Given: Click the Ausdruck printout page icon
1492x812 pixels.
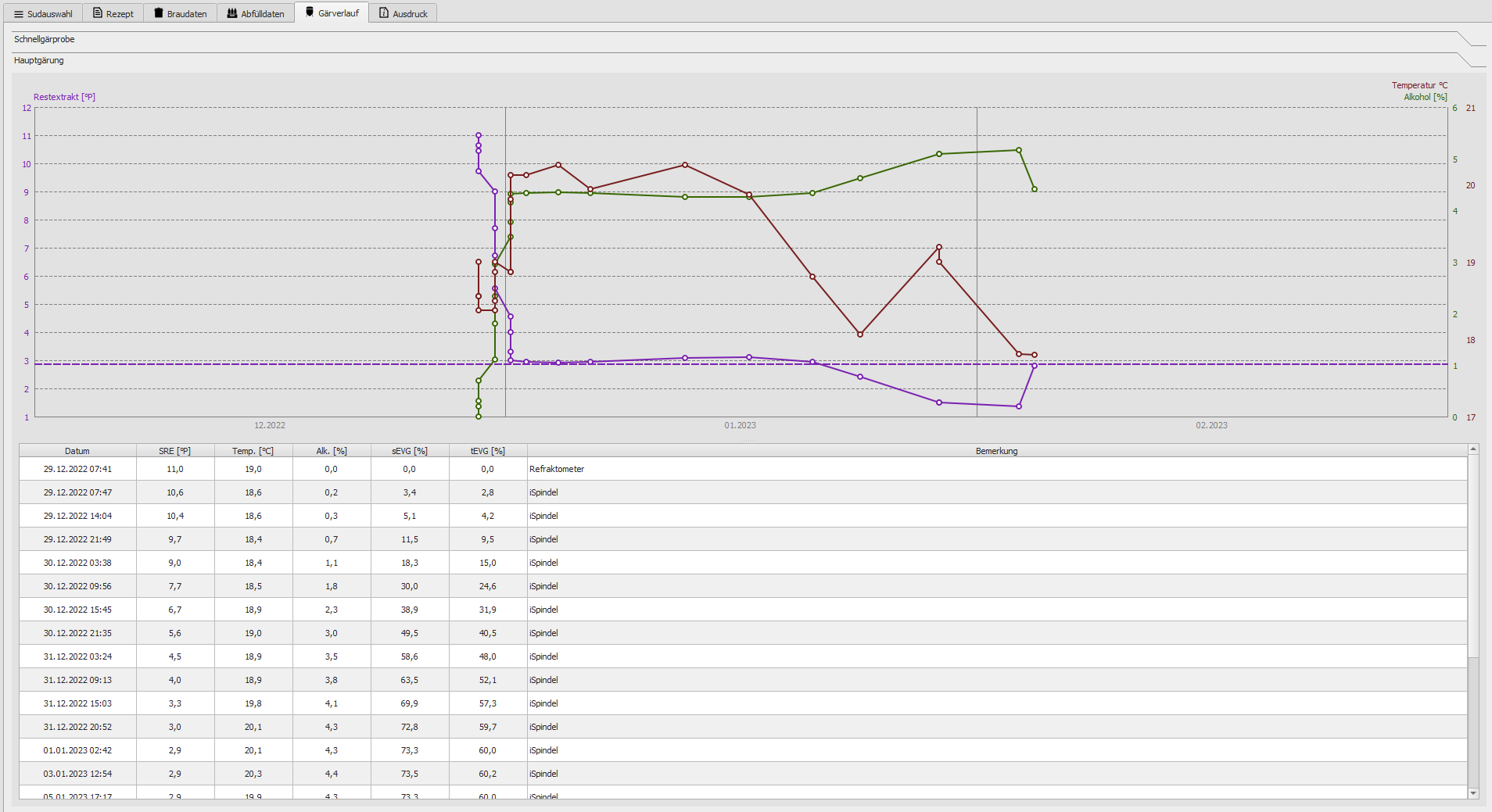Looking at the screenshot, I should point(384,13).
